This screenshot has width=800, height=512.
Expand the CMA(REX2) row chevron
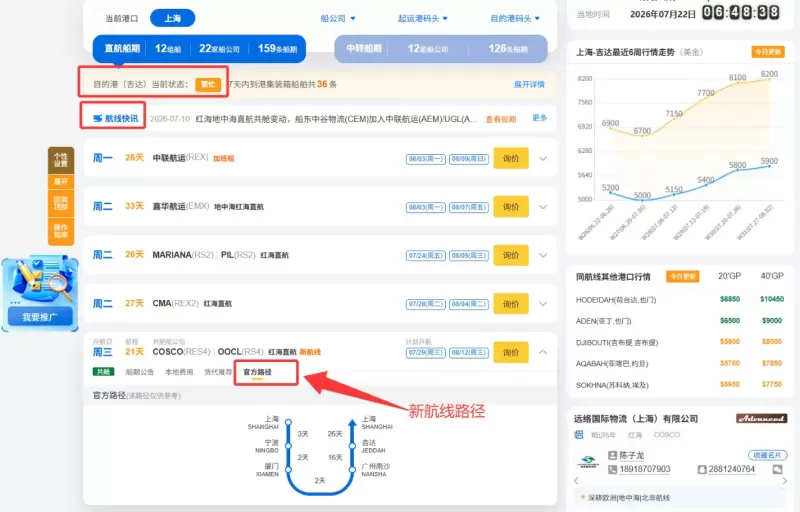(x=543, y=304)
